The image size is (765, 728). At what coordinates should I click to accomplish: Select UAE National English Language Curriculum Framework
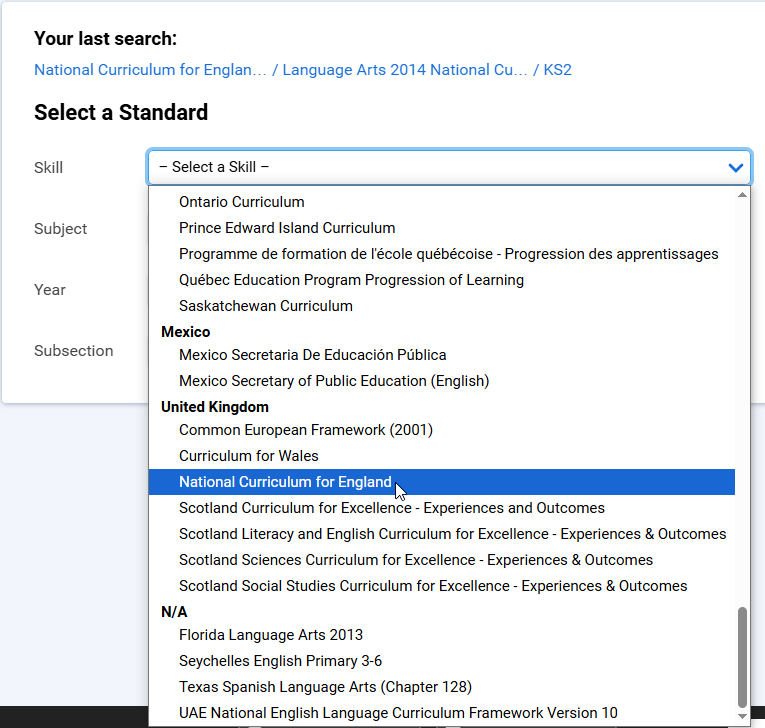pyautogui.click(x=442, y=713)
